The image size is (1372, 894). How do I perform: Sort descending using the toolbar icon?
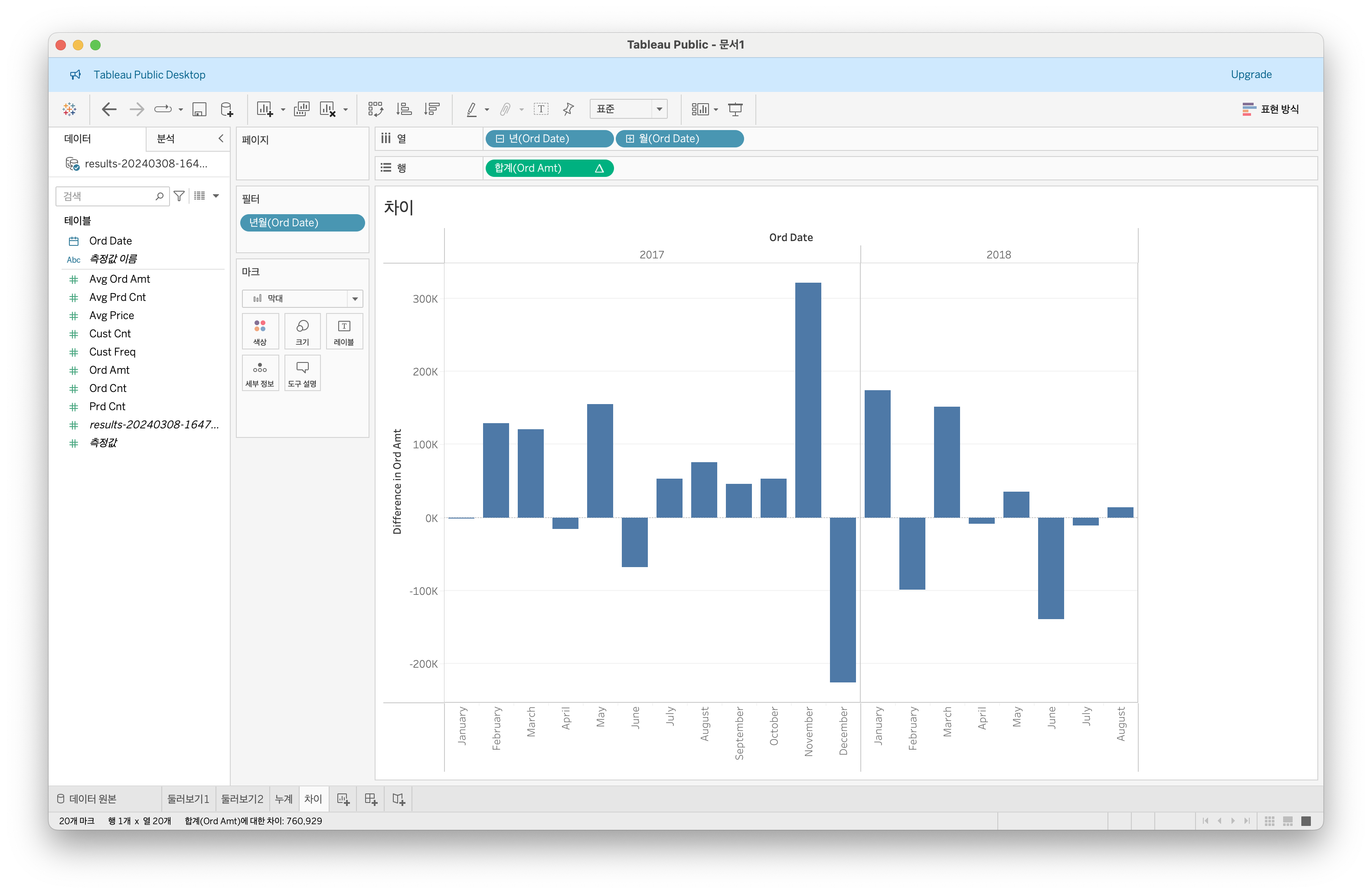click(432, 109)
